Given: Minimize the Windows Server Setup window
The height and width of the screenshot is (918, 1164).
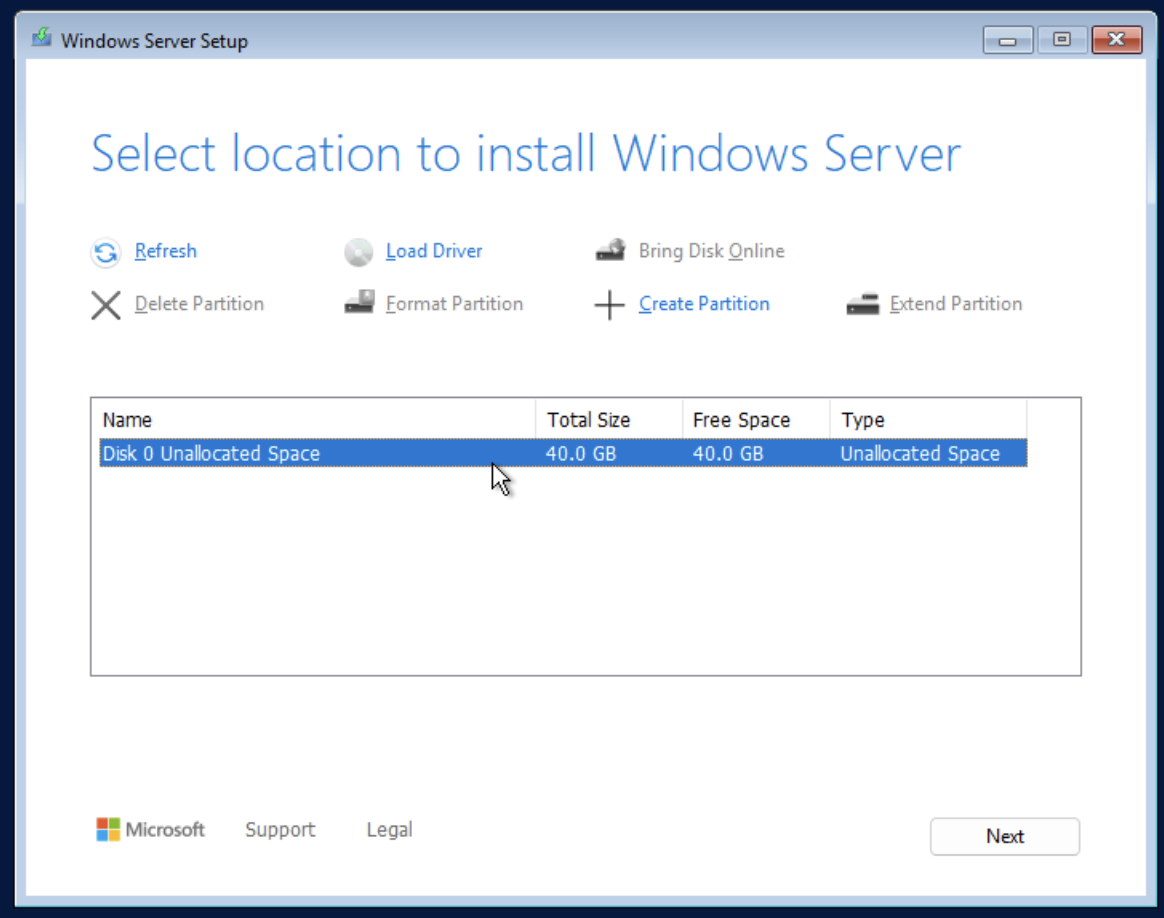Looking at the screenshot, I should coord(1007,39).
